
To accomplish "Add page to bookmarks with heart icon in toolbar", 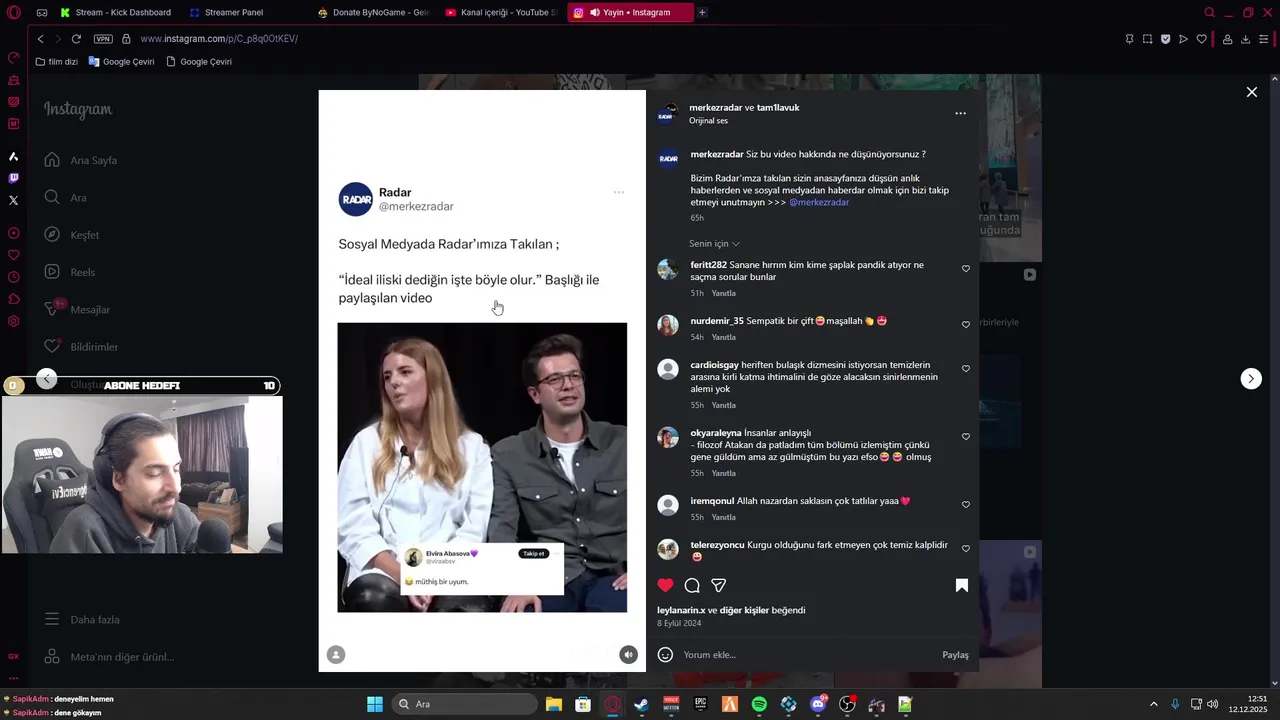I will (1202, 39).
